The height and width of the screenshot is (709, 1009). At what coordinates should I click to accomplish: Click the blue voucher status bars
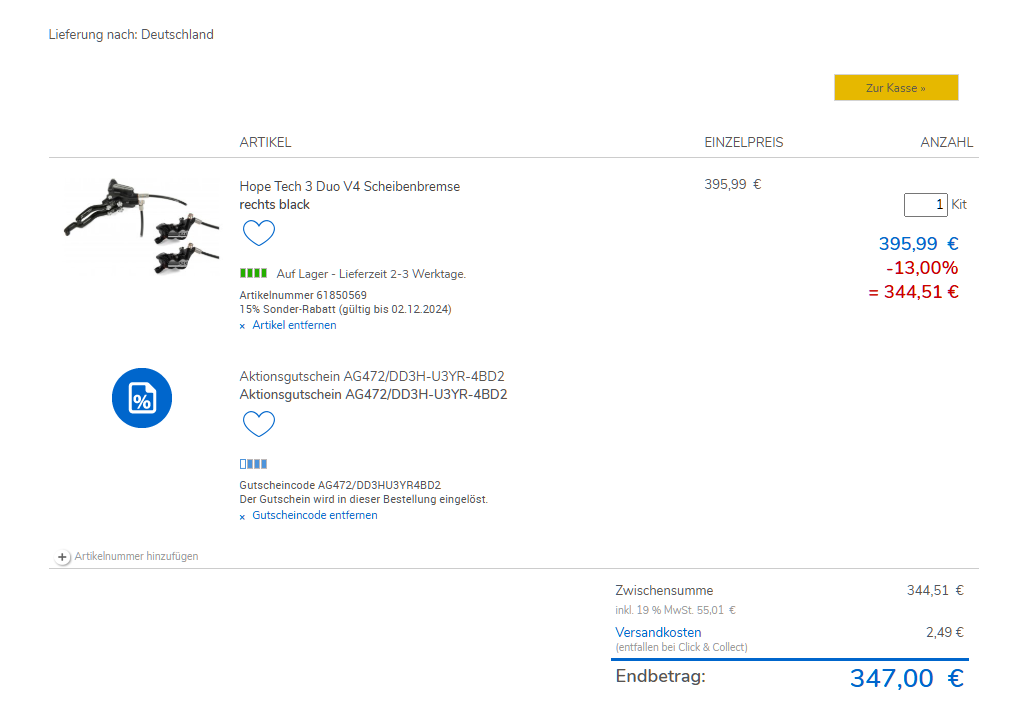point(253,464)
